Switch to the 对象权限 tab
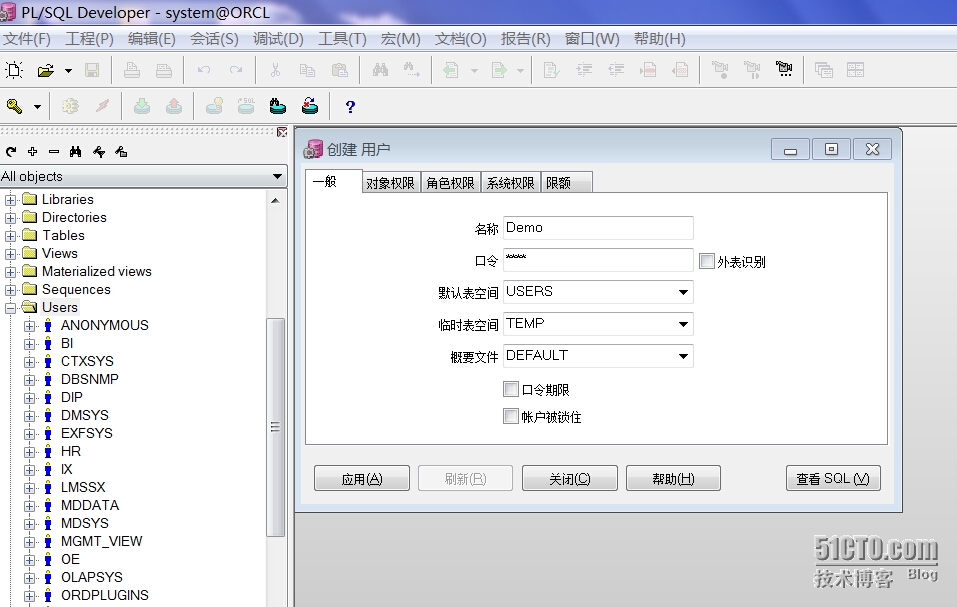This screenshot has width=957, height=607. (391, 183)
